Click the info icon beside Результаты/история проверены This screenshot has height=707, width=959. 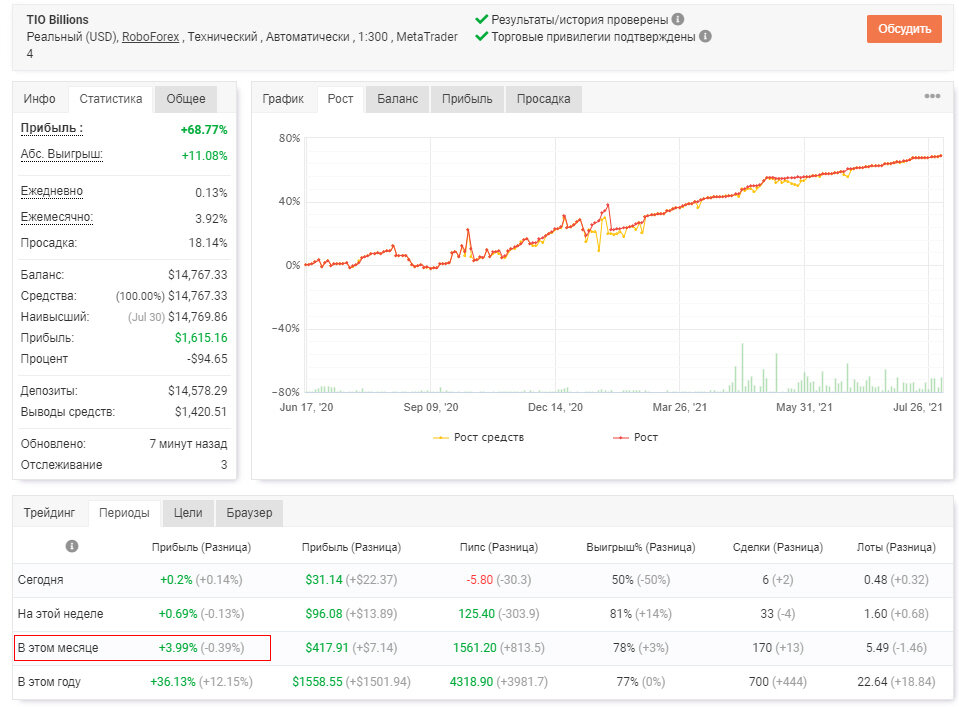pos(678,20)
